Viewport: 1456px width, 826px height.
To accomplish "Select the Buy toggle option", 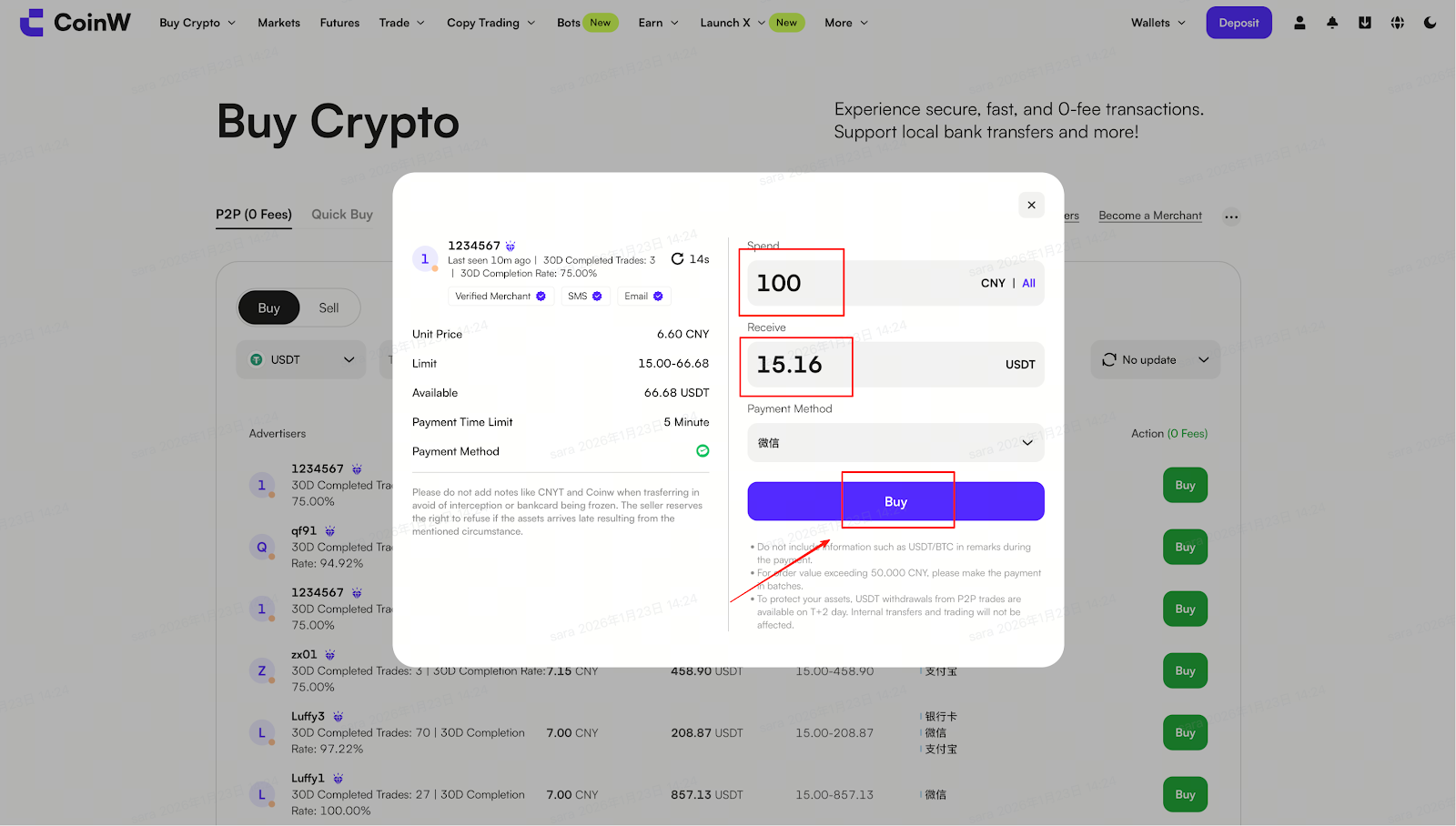I will tap(268, 308).
